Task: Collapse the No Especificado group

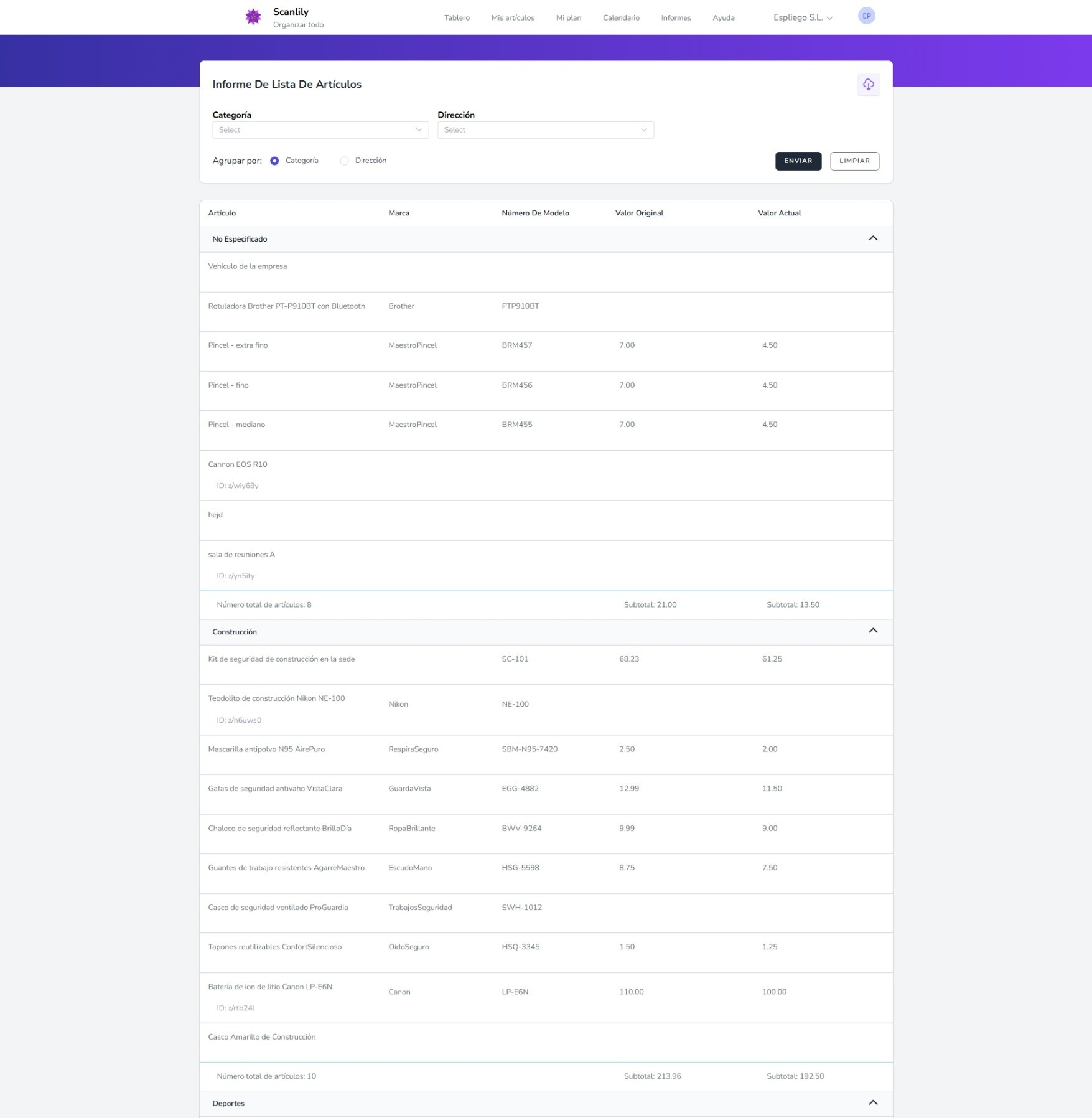Action: pos(872,238)
